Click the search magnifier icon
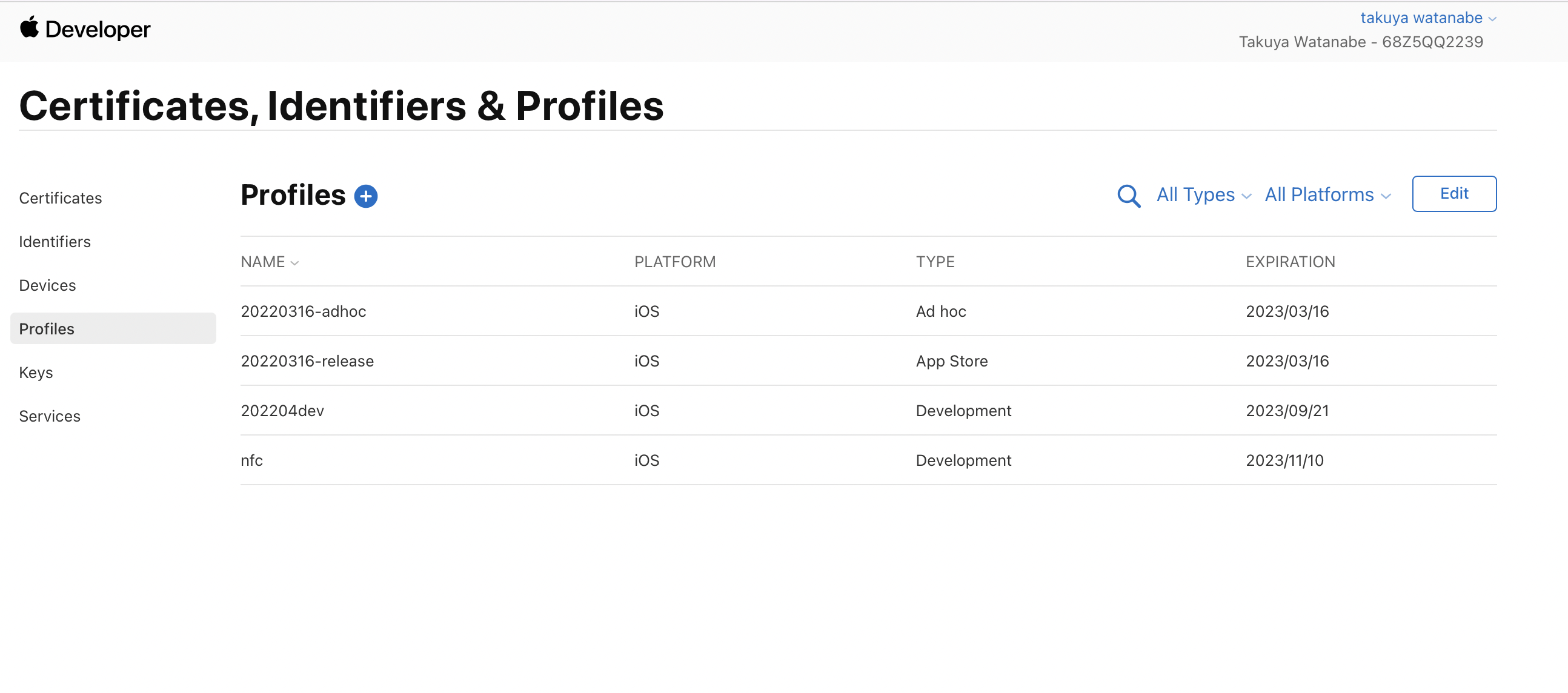This screenshot has width=1568, height=693. (1128, 196)
